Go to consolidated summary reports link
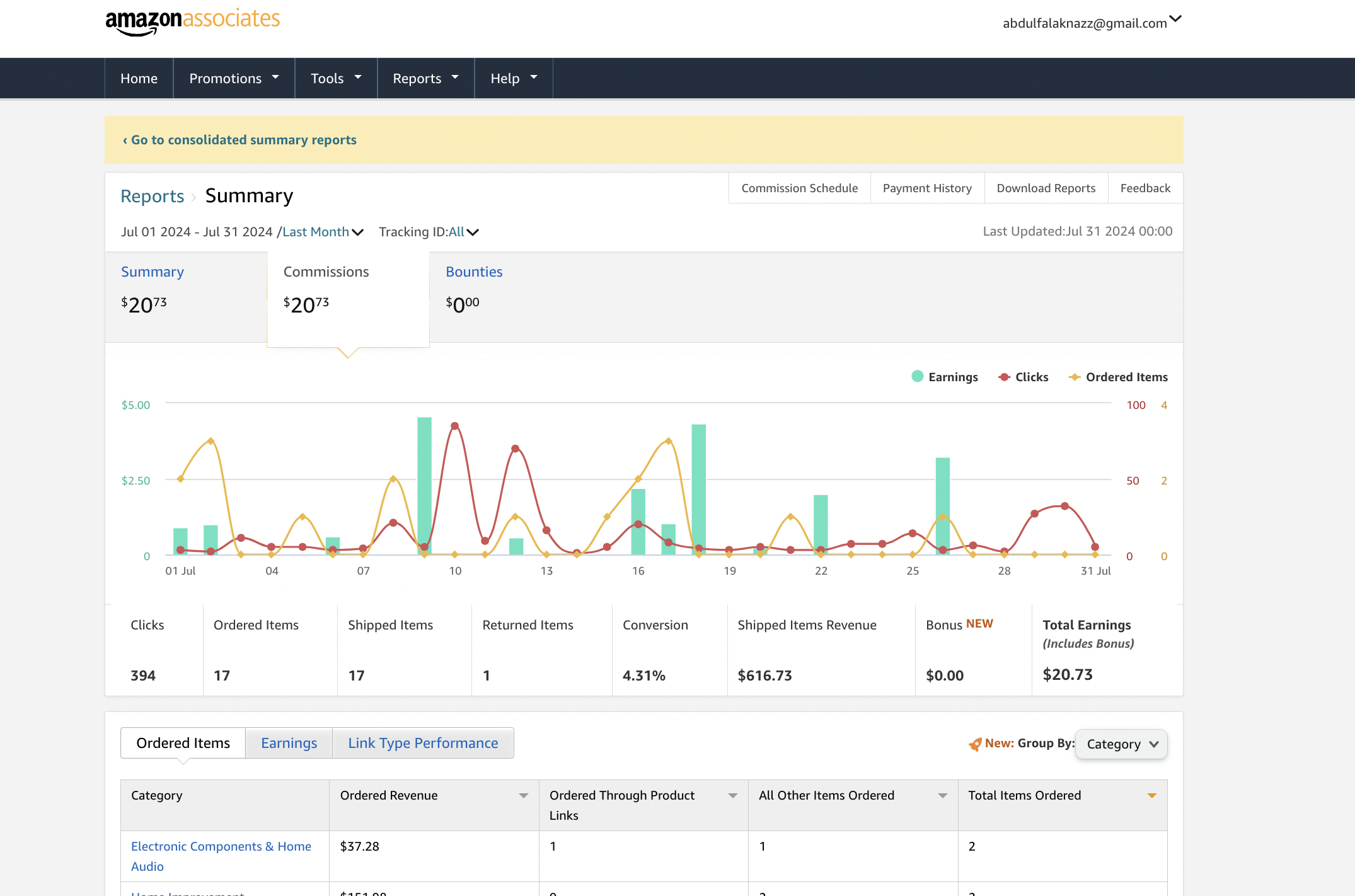 click(x=239, y=140)
